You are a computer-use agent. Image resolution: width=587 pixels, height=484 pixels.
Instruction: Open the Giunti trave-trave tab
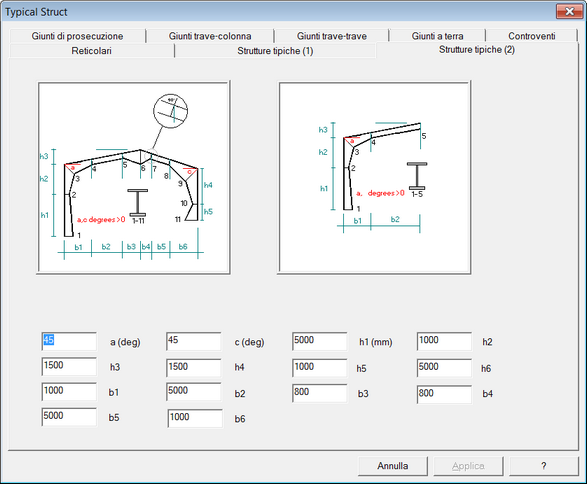pyautogui.click(x=332, y=36)
